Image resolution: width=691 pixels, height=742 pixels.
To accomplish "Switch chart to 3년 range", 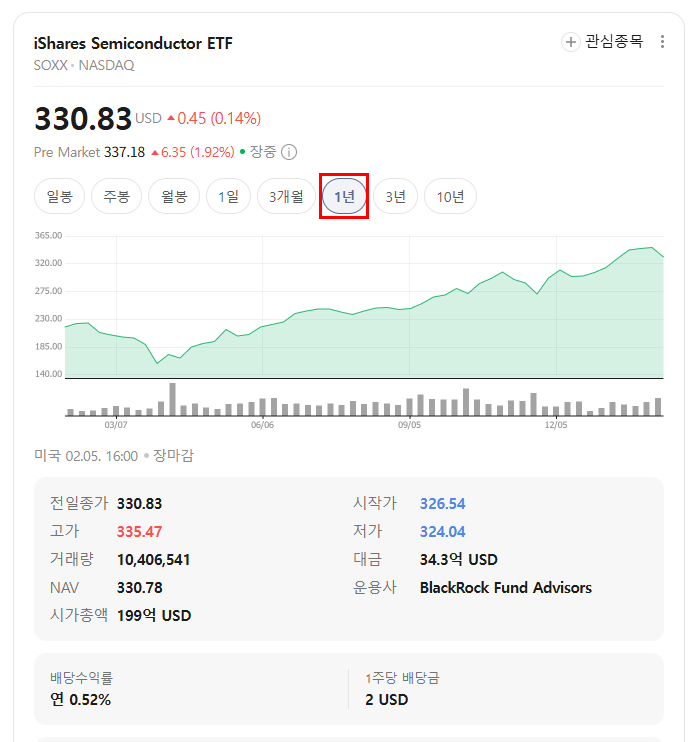I will (x=395, y=196).
